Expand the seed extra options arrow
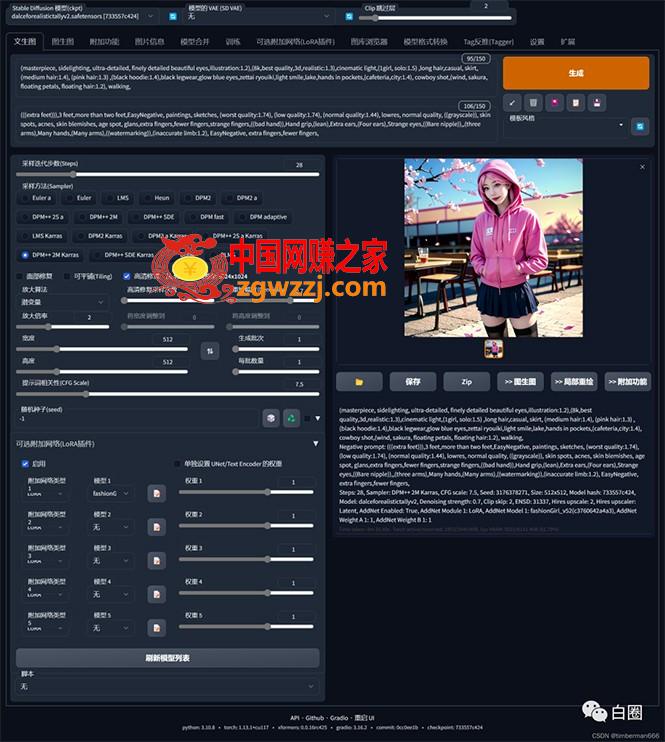Image resolution: width=665 pixels, height=742 pixels. (318, 418)
